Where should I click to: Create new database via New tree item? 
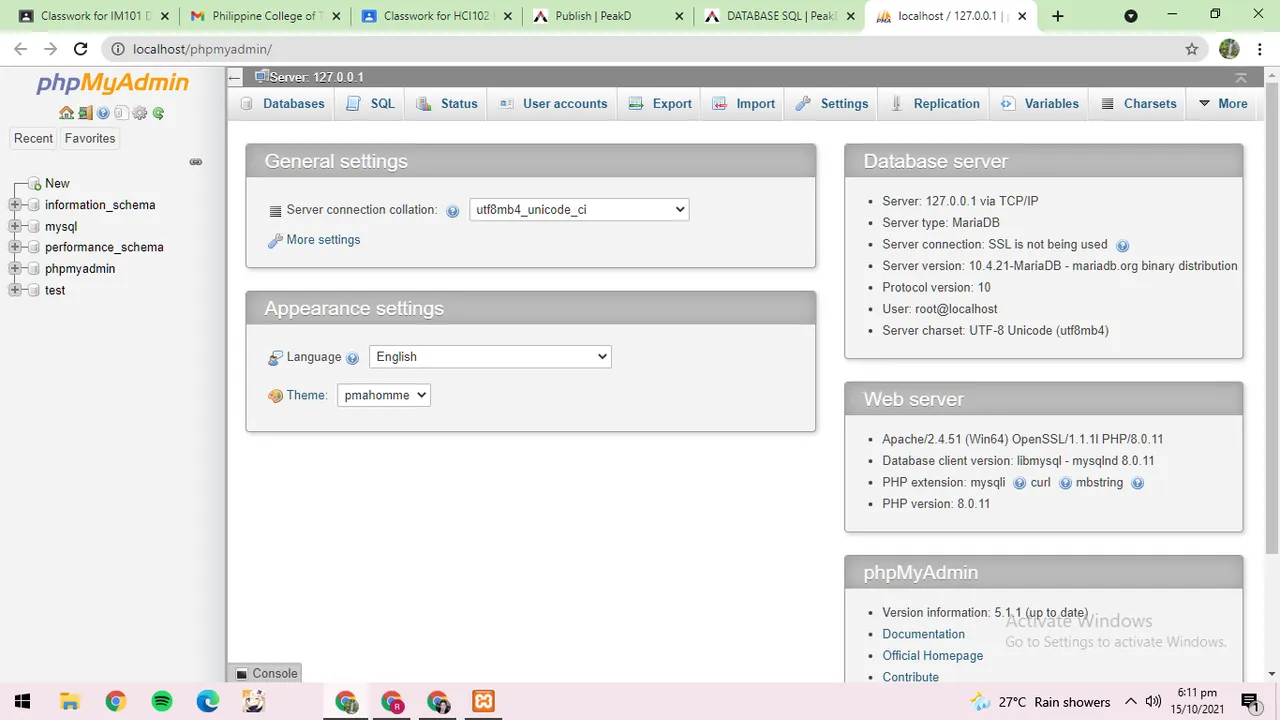pyautogui.click(x=57, y=184)
